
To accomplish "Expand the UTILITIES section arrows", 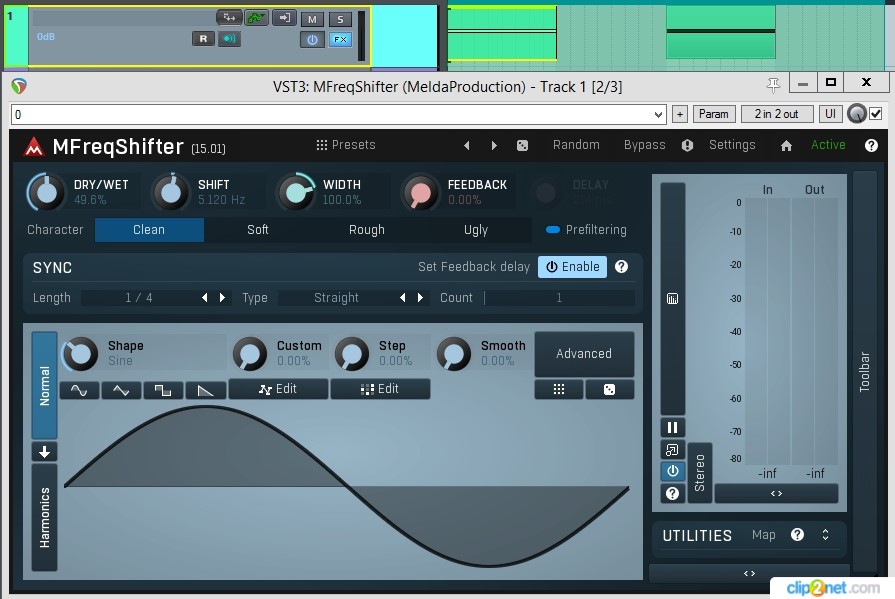I will [825, 534].
